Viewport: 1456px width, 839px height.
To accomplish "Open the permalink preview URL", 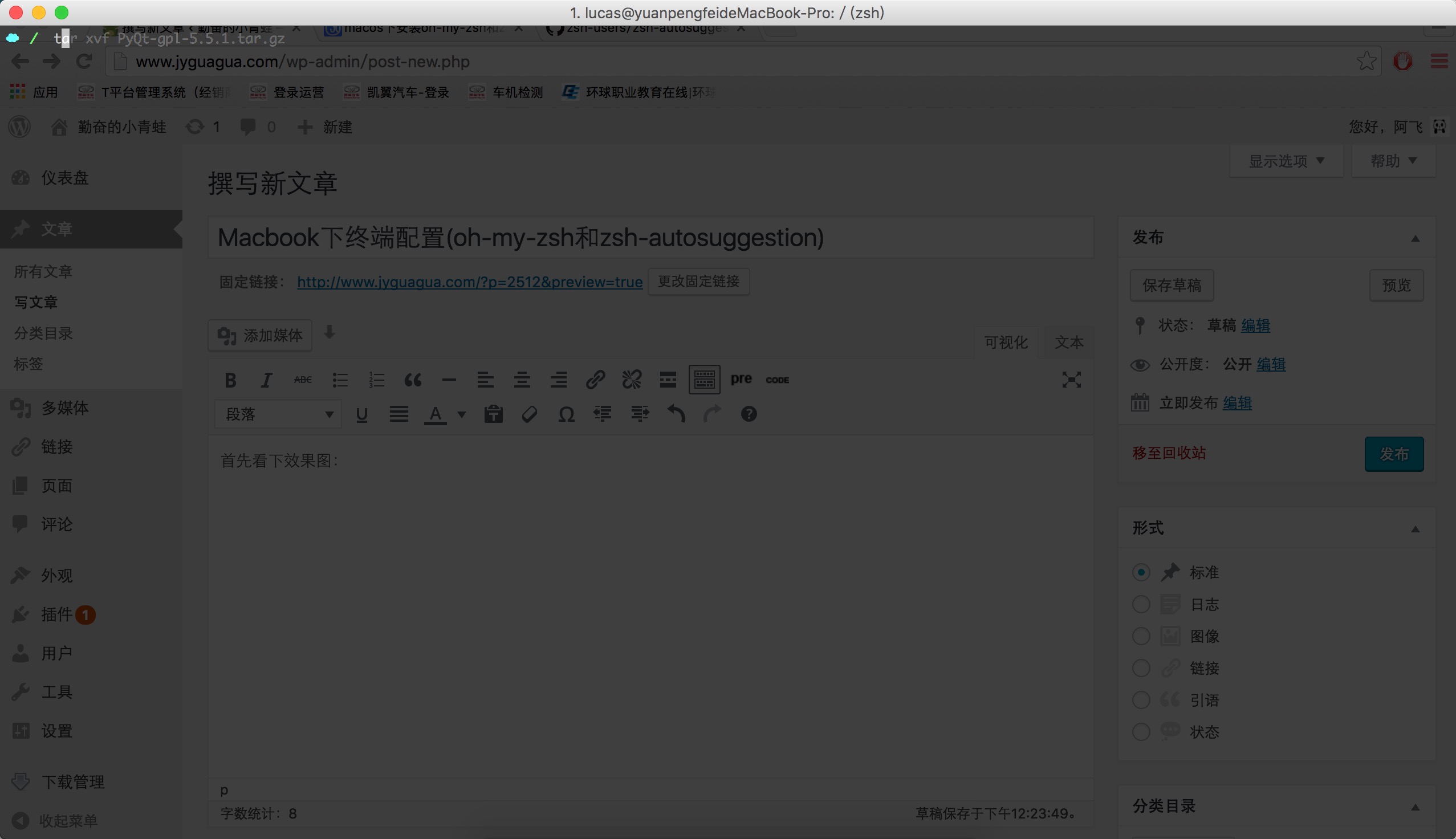I will [x=470, y=282].
